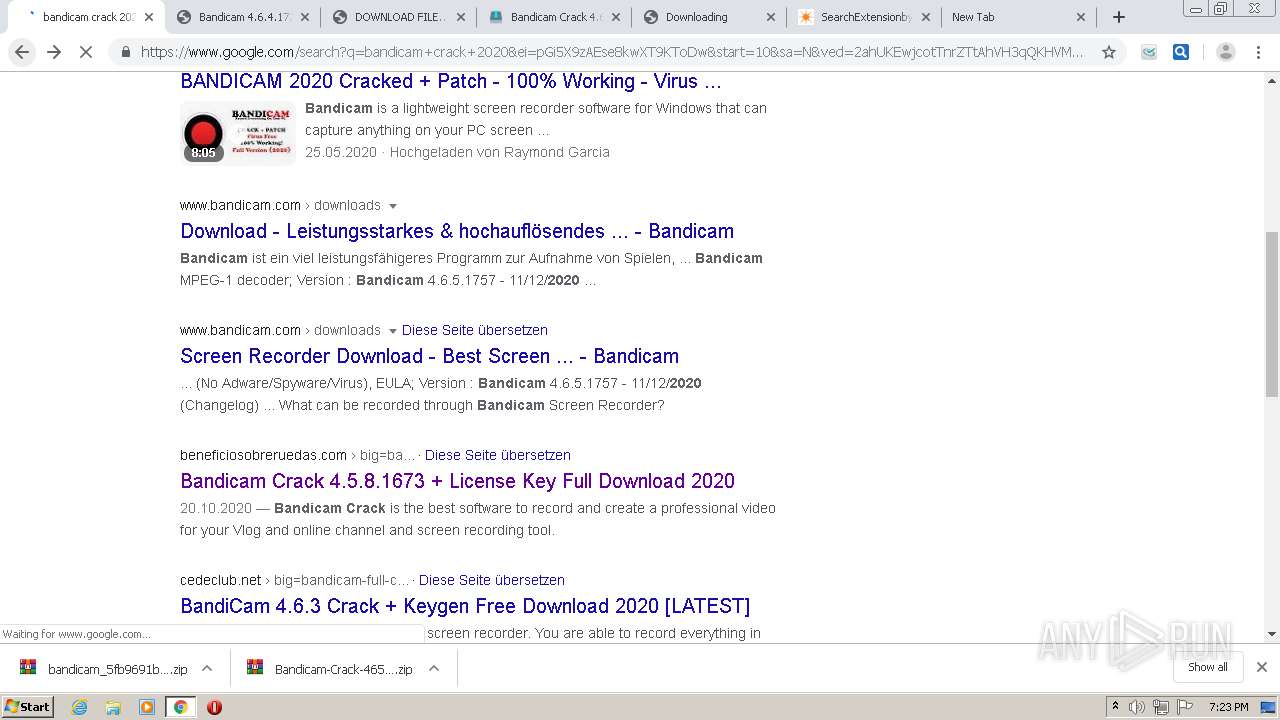Go back to the previous page

coord(22,52)
